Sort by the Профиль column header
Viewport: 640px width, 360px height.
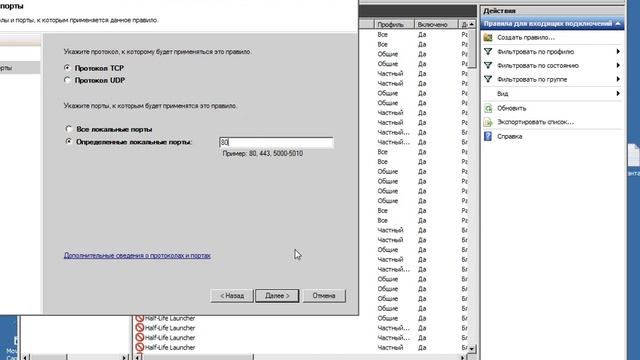coord(394,24)
